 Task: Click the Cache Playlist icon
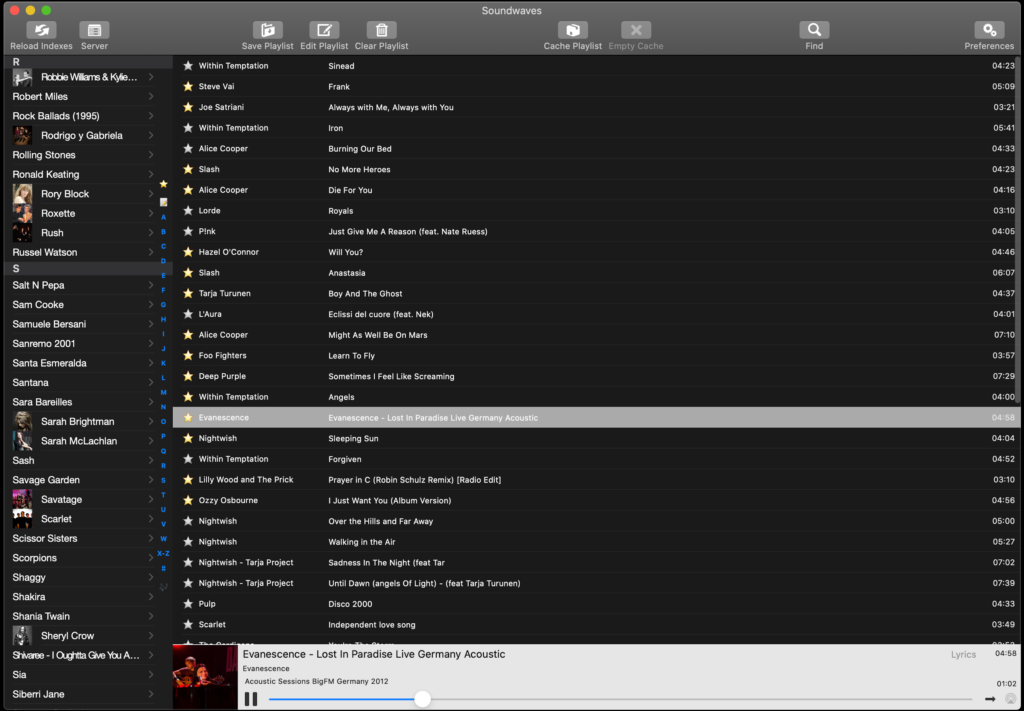pos(572,31)
